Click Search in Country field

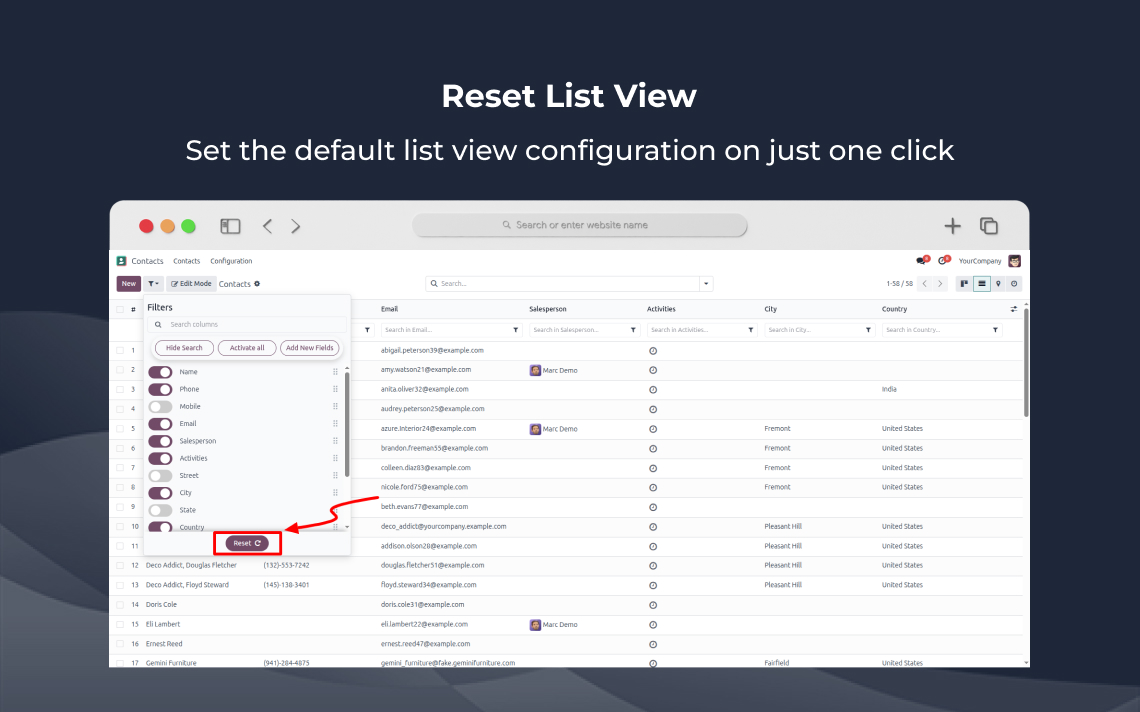[936, 330]
